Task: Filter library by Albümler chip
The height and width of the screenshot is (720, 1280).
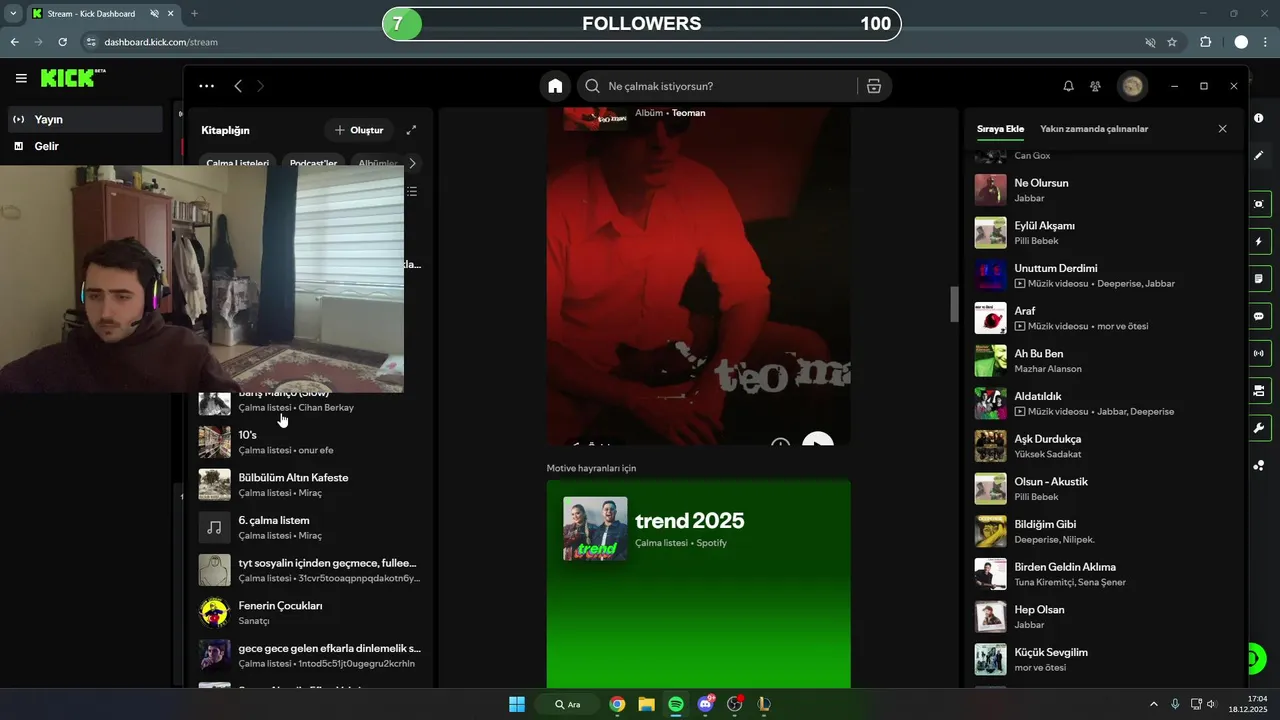Action: 378,163
